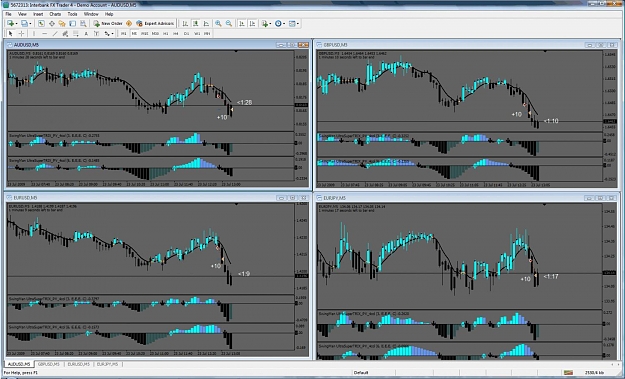Expand the Periods dropdown arrow
Screen dimensions: 625x379
click(x=284, y=24)
